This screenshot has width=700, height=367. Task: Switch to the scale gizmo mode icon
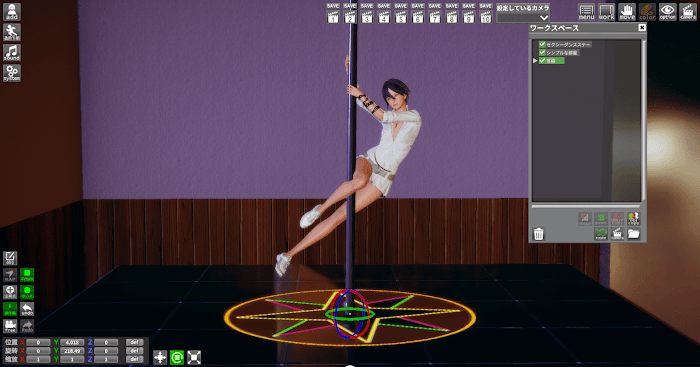click(x=194, y=357)
